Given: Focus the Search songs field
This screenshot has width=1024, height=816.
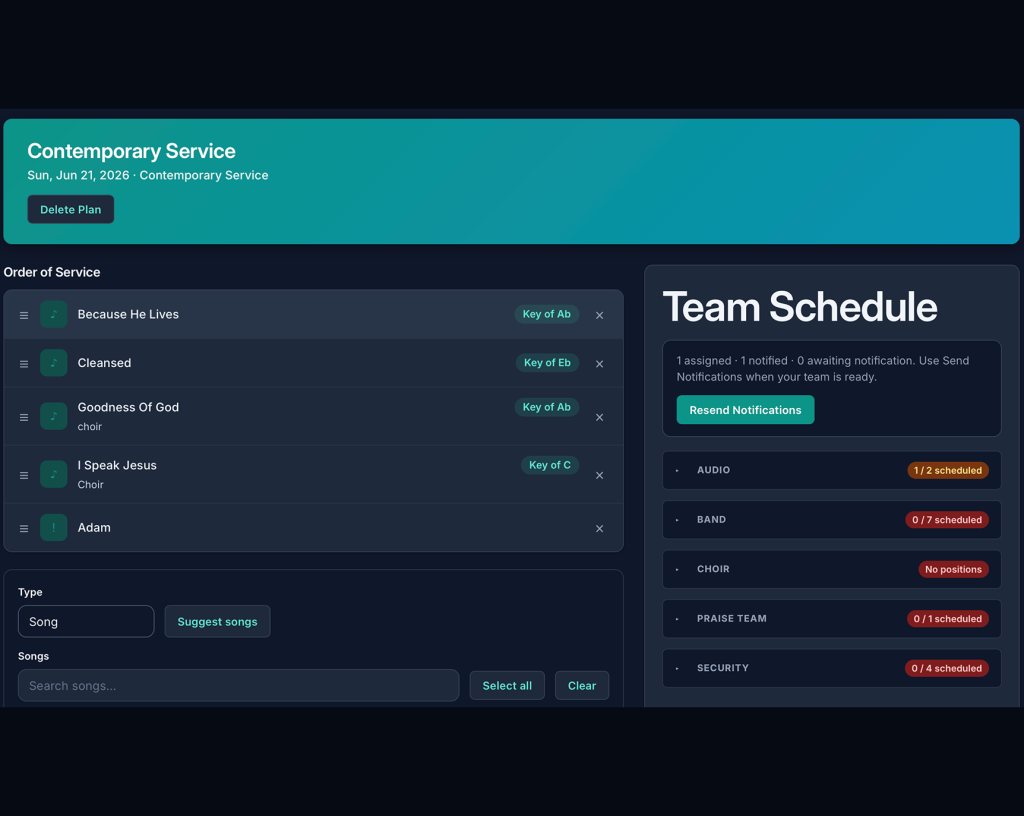Looking at the screenshot, I should coord(238,685).
